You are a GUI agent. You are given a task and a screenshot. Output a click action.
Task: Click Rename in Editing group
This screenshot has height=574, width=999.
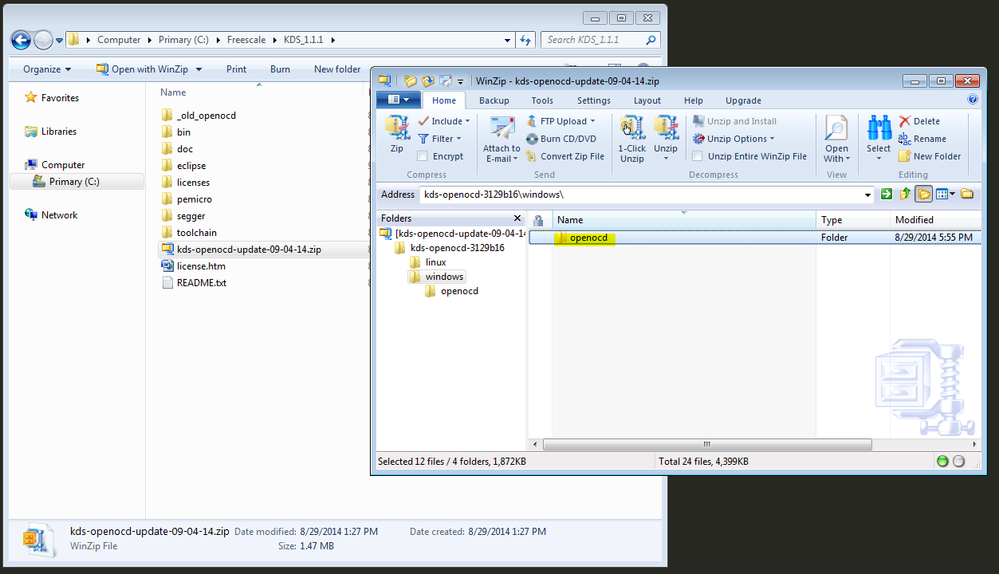click(x=923, y=138)
